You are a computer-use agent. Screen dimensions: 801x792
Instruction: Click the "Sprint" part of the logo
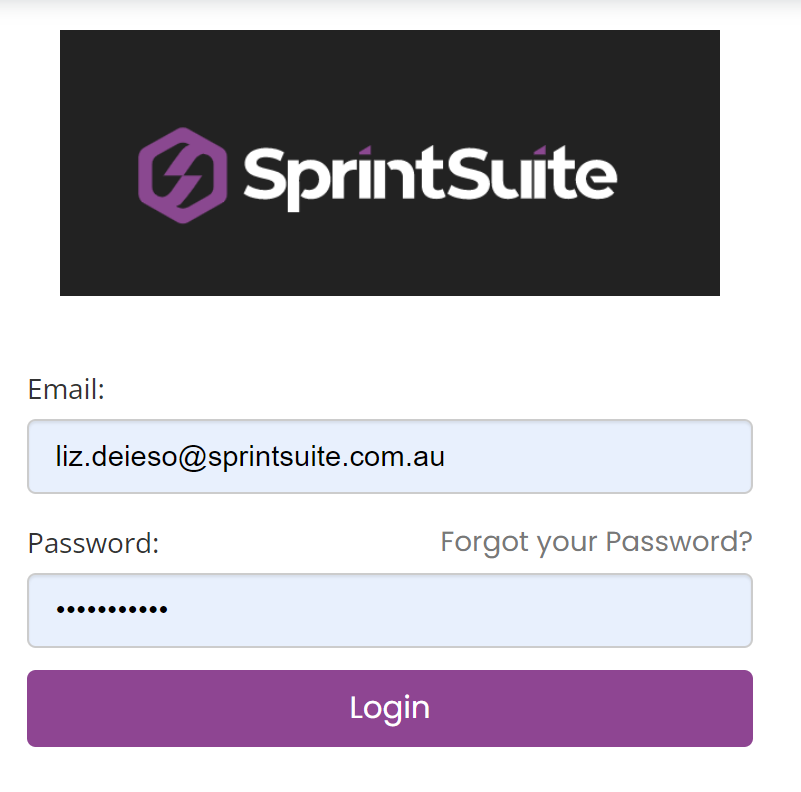[340, 178]
